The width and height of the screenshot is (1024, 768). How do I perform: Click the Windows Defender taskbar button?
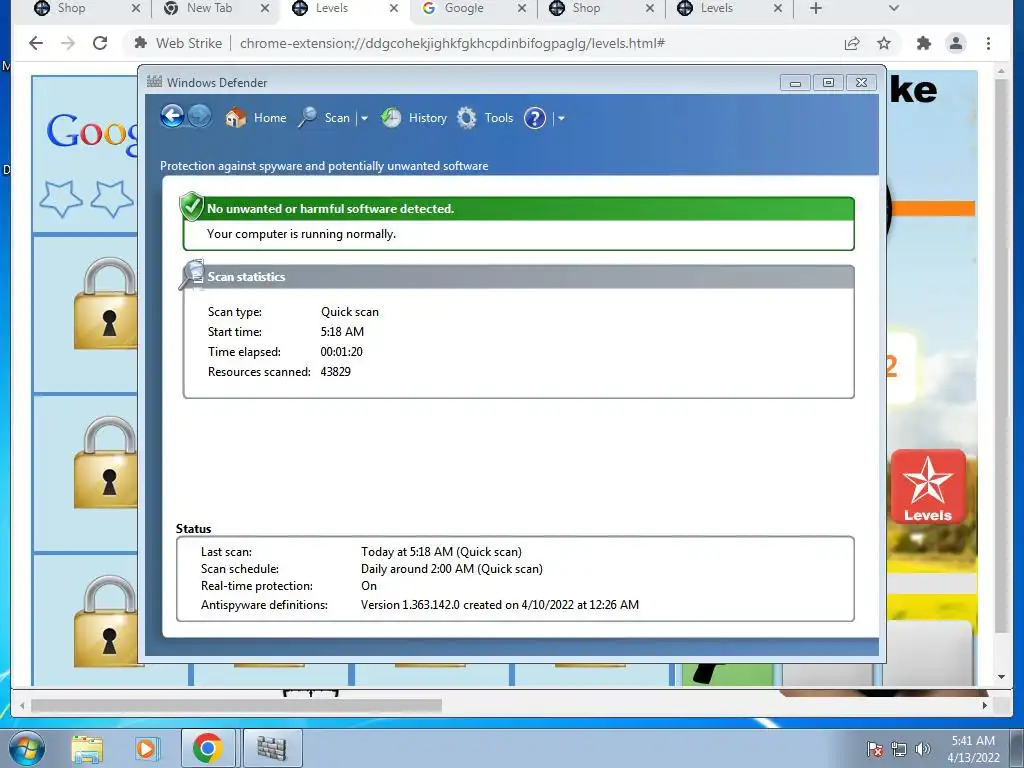pyautogui.click(x=272, y=748)
